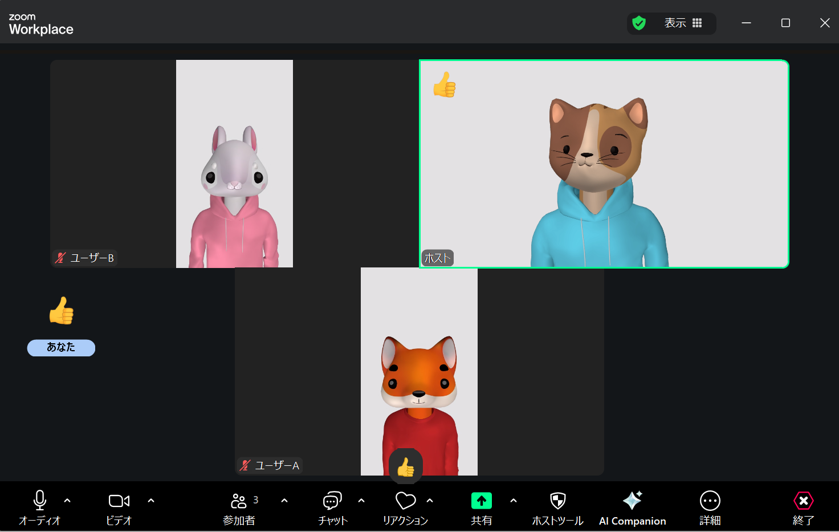Click the あなた label badge

pos(61,348)
